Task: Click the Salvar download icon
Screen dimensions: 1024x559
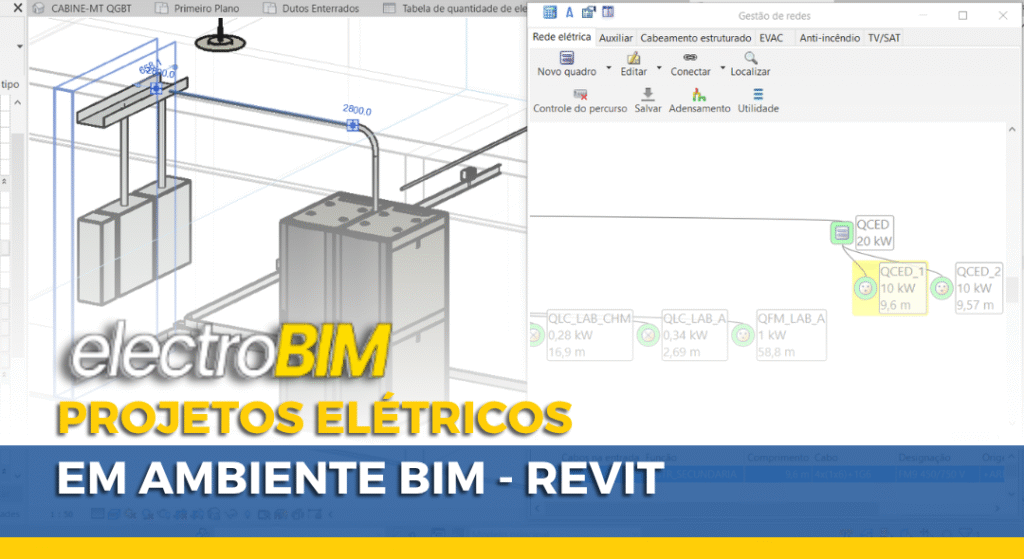Action: (647, 94)
